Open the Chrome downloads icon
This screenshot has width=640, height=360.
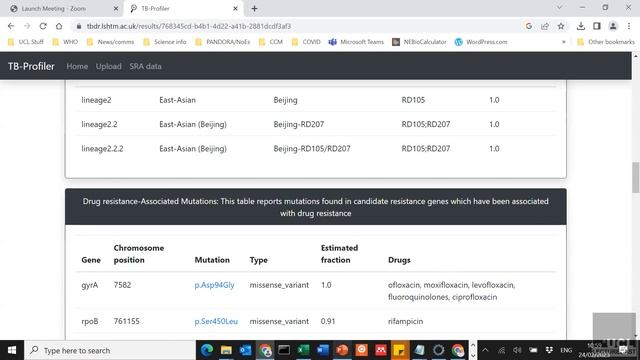[580, 26]
